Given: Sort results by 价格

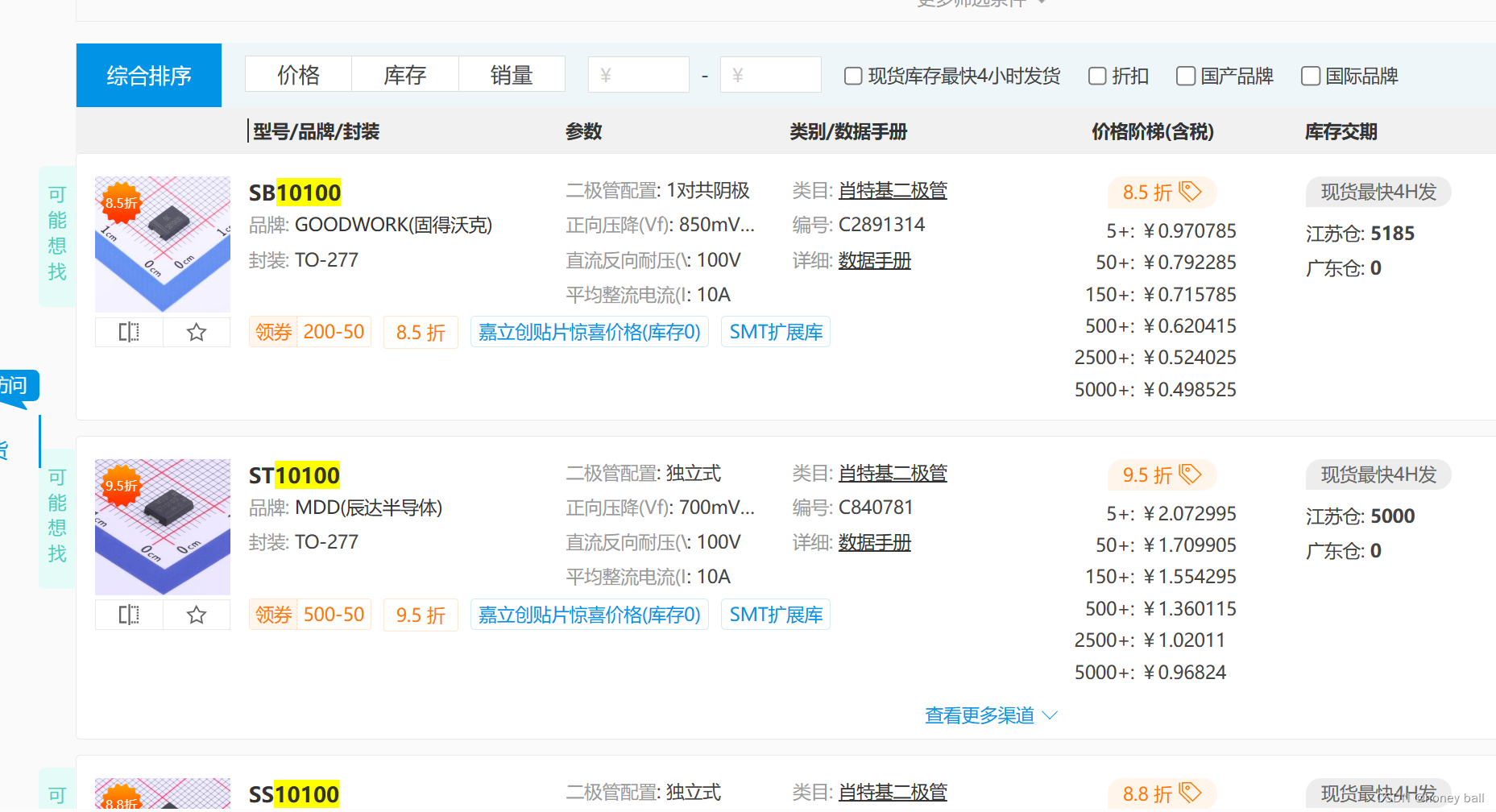Looking at the screenshot, I should 298,75.
